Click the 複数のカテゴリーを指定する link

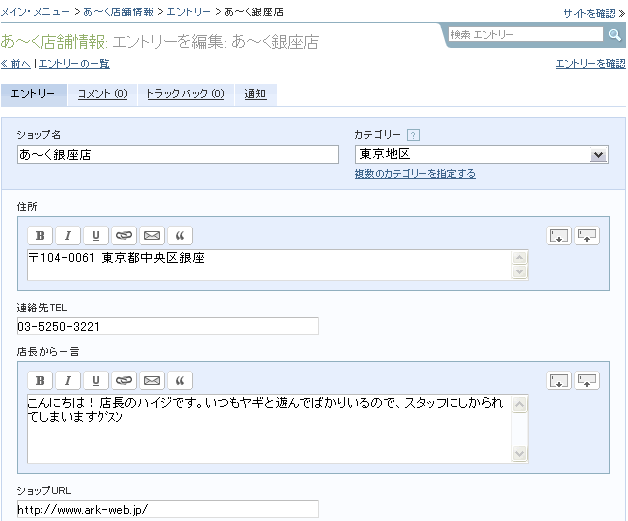(415, 174)
